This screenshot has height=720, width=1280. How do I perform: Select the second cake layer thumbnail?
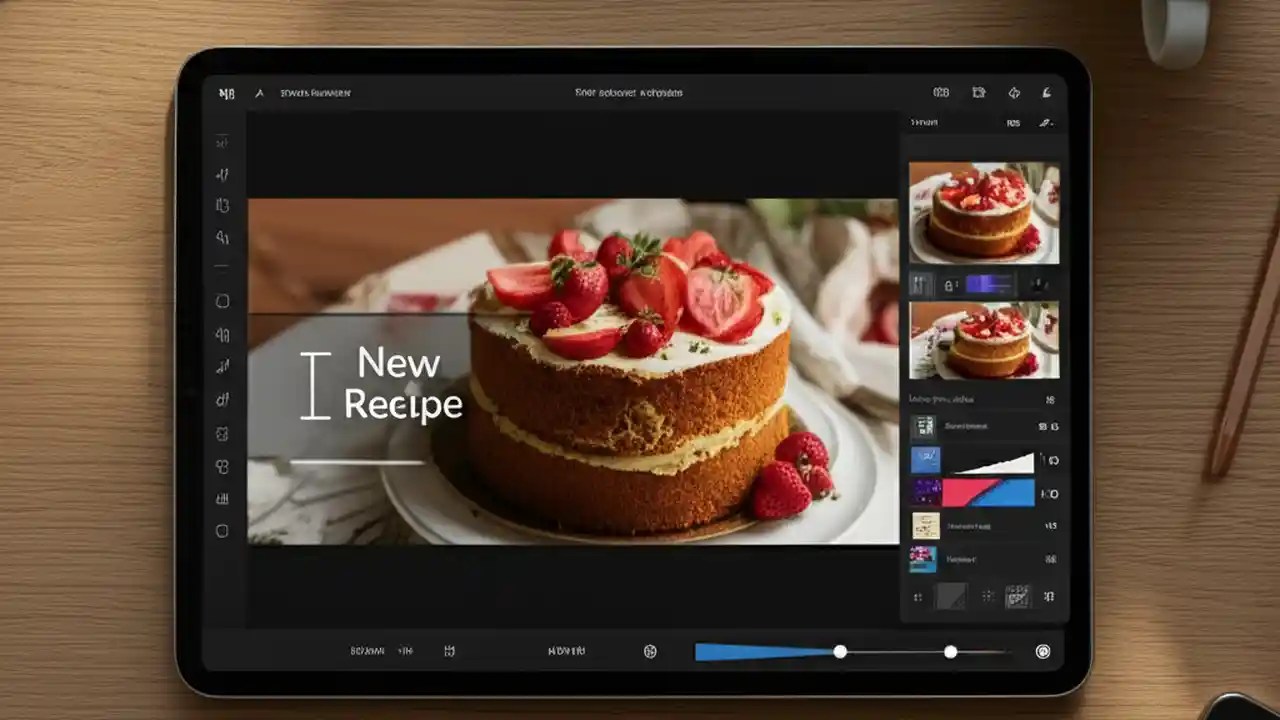coord(983,340)
